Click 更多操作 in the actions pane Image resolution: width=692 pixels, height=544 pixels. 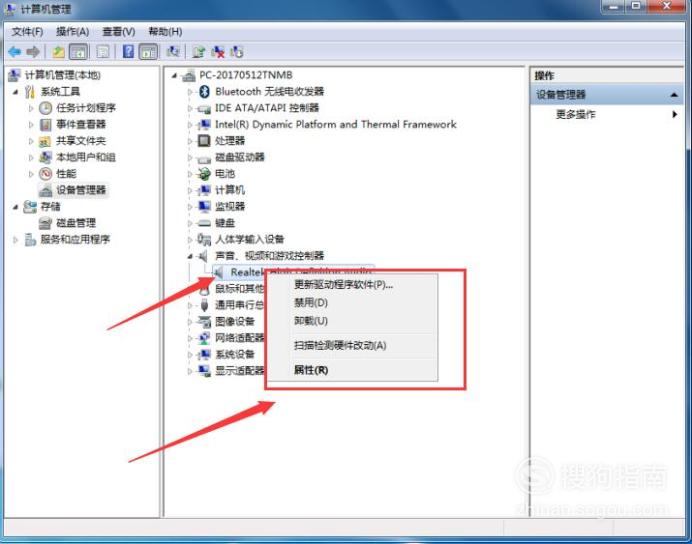pyautogui.click(x=575, y=115)
